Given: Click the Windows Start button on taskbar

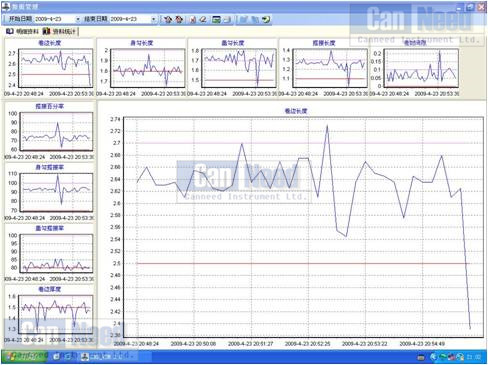Looking at the screenshot, I should coord(25,357).
